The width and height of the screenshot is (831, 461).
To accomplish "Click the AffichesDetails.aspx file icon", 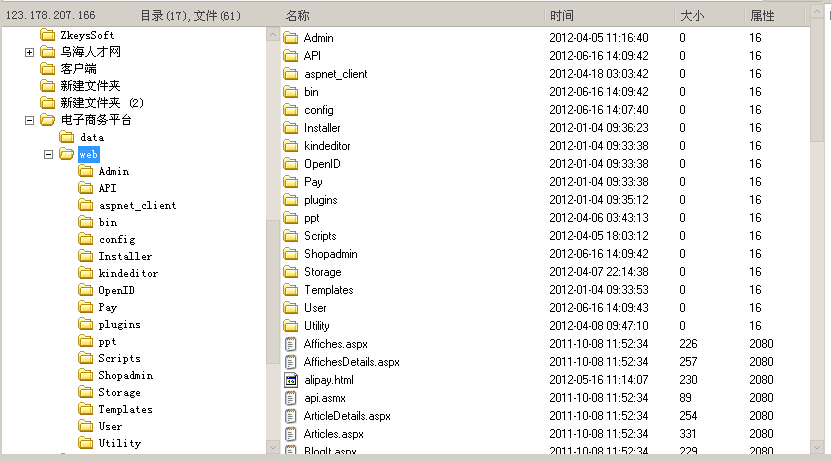I will point(290,362).
